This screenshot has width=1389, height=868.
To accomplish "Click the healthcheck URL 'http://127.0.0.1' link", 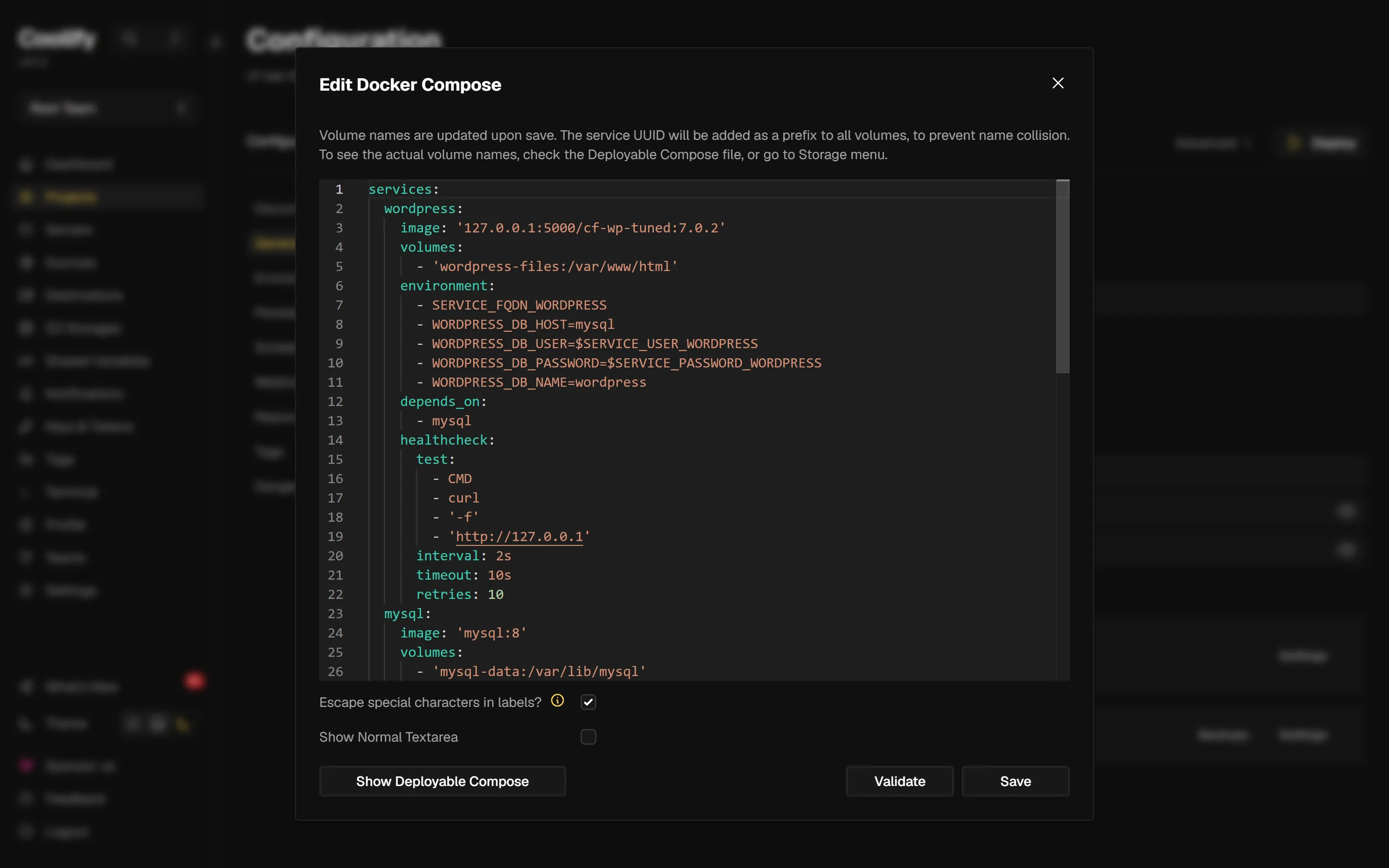I will [x=519, y=536].
